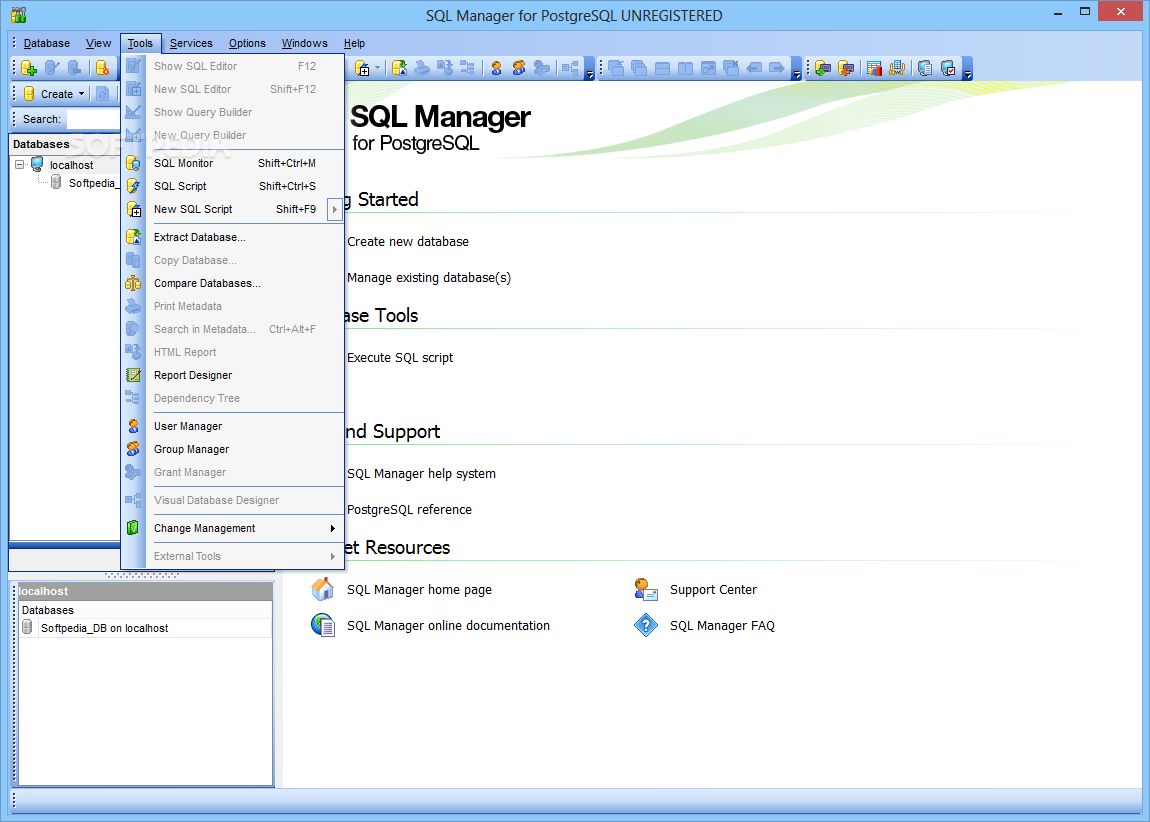This screenshot has width=1150, height=822.
Task: Click PostgreSQL reference link
Action: point(409,510)
